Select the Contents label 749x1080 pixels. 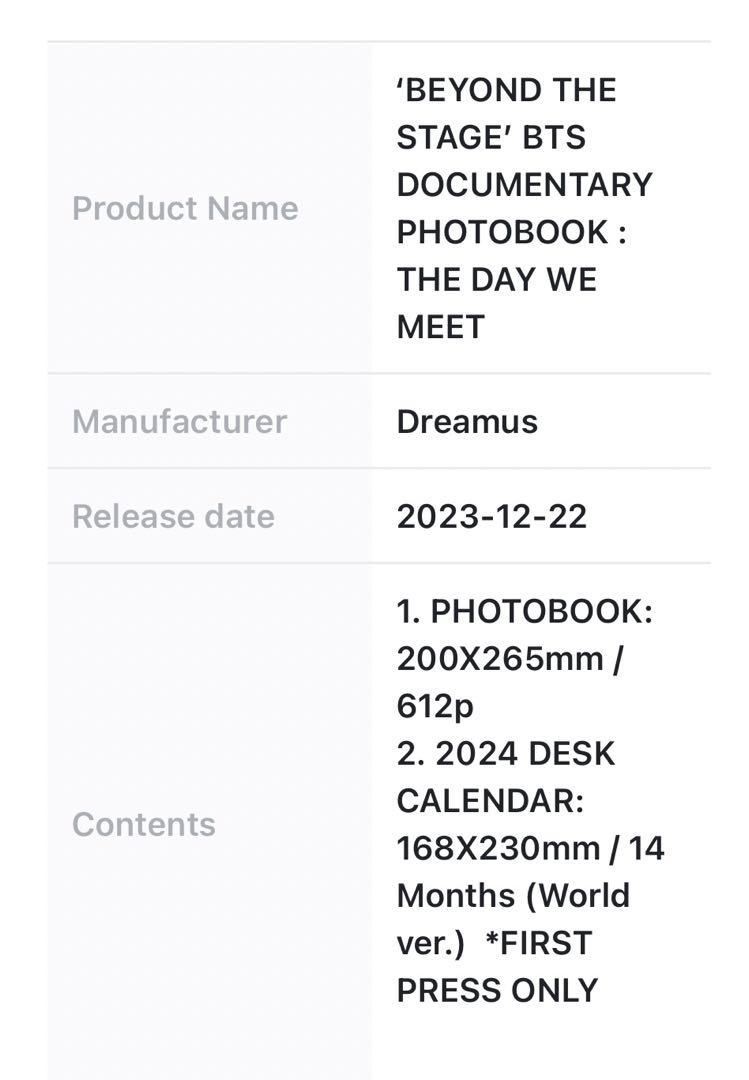coord(144,824)
